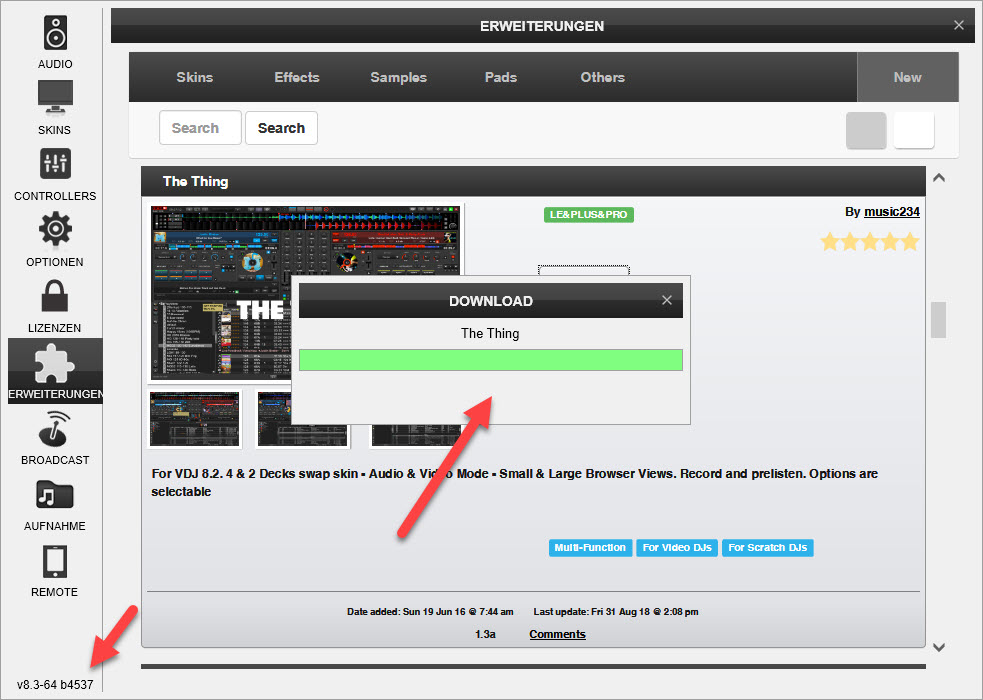
Task: Click the scroll down arrow
Action: 938,647
